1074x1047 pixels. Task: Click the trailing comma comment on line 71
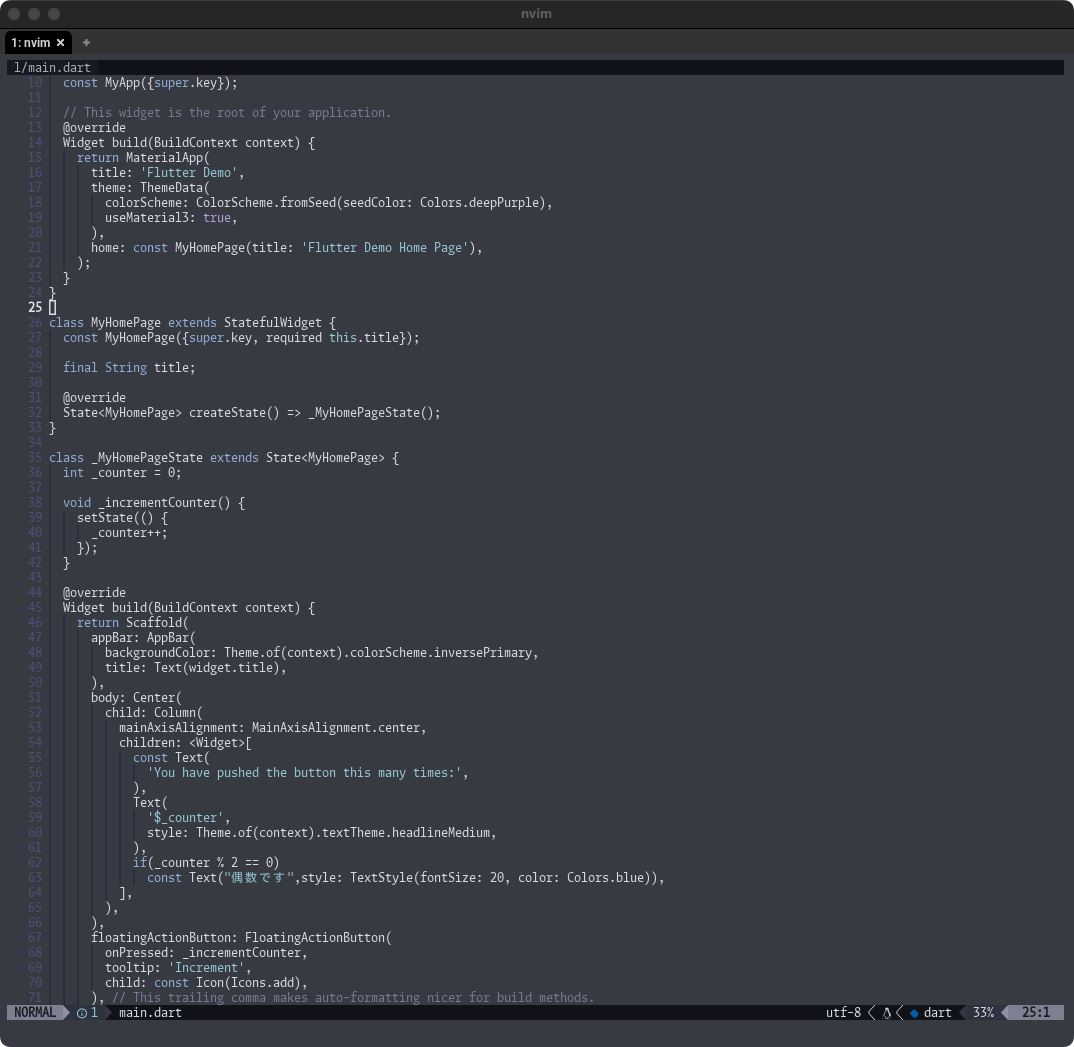(x=353, y=998)
